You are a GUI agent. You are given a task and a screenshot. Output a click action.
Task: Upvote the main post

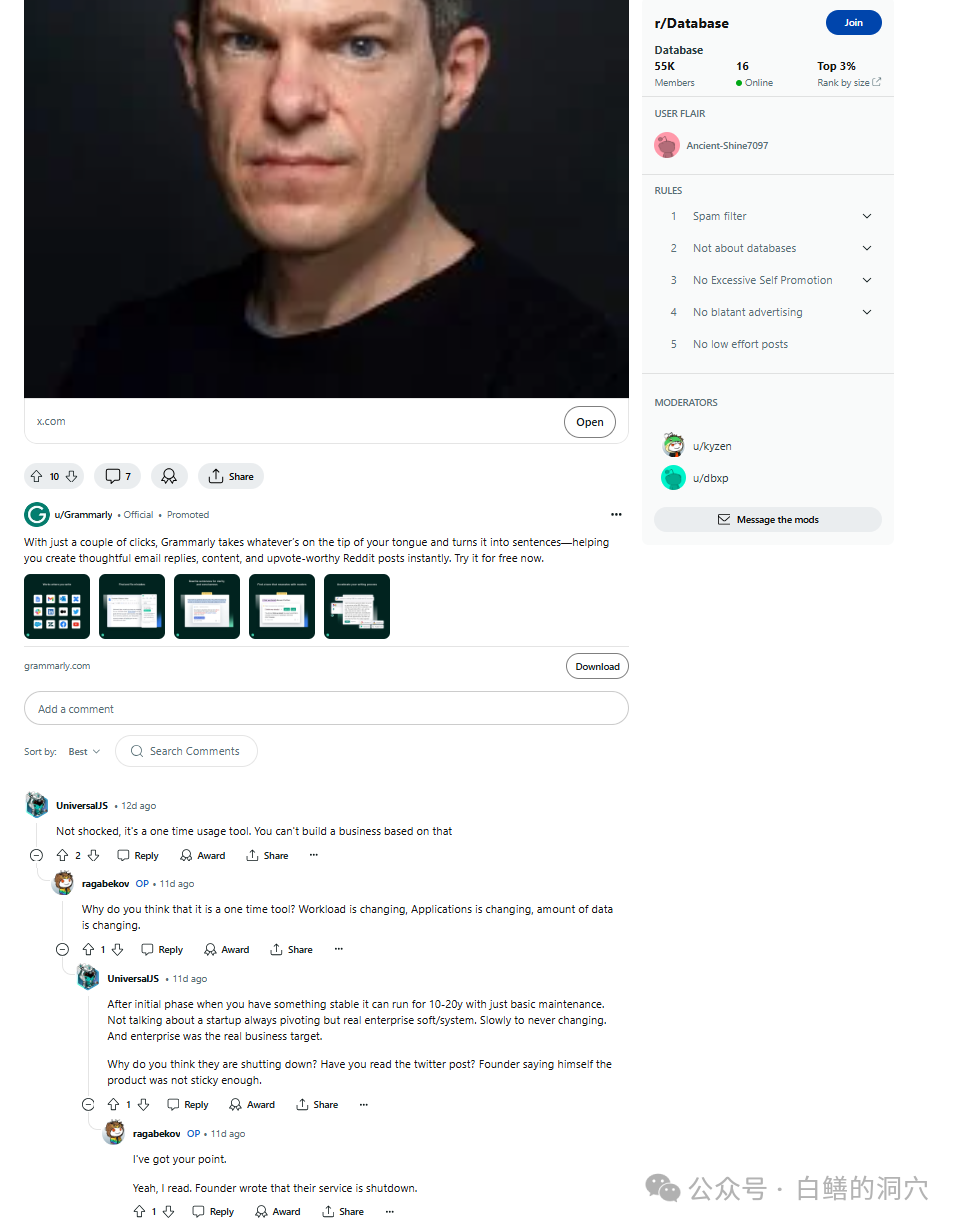(x=37, y=476)
